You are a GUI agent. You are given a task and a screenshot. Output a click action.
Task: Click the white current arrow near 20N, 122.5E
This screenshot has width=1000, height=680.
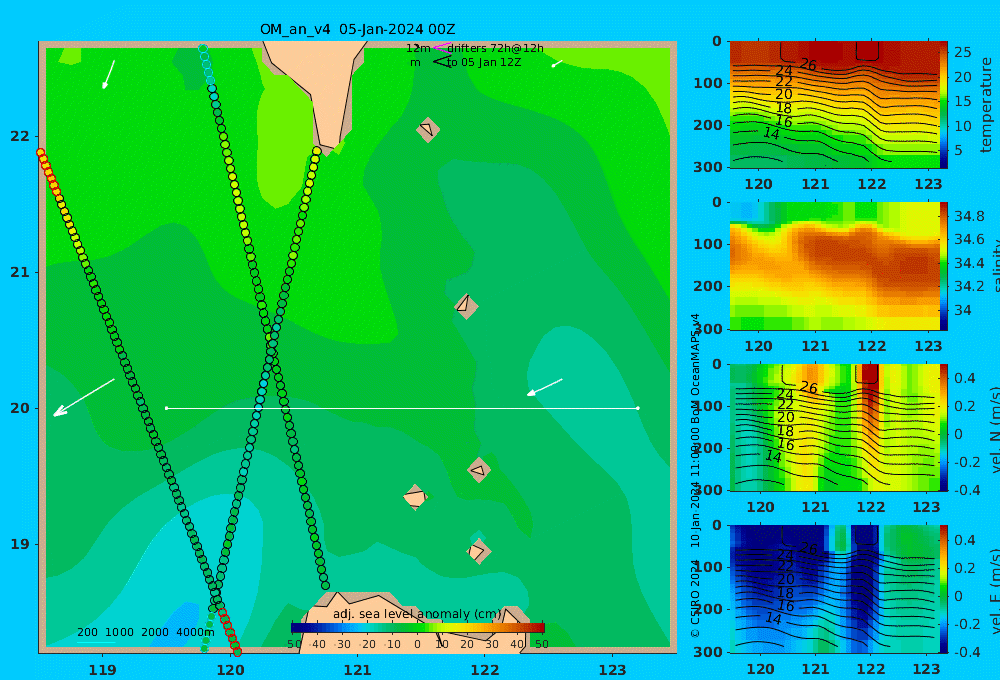545,387
